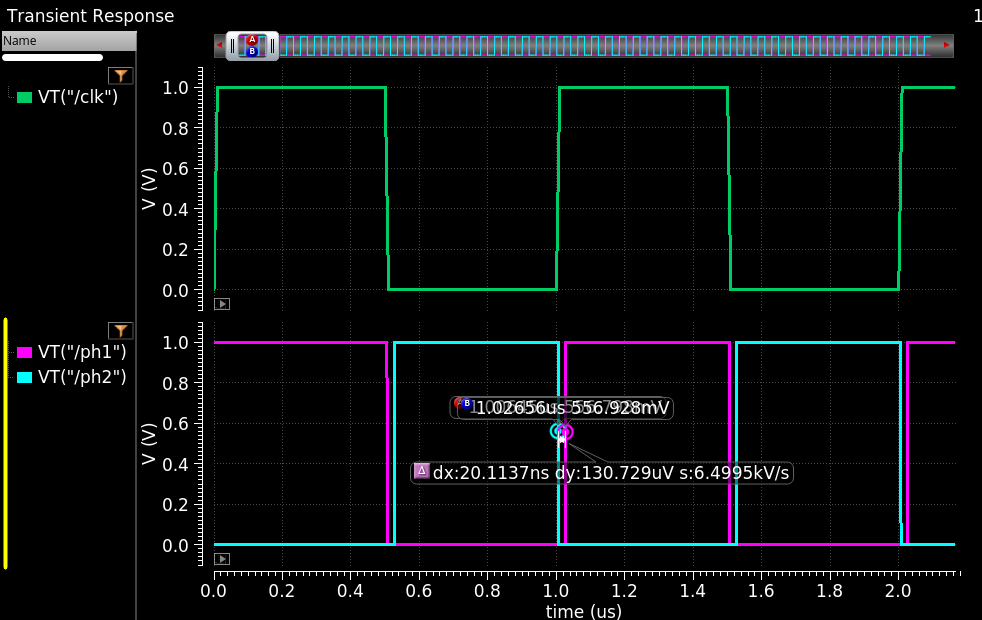The image size is (982, 620).
Task: Click the time (us) axis label
Action: click(583, 610)
